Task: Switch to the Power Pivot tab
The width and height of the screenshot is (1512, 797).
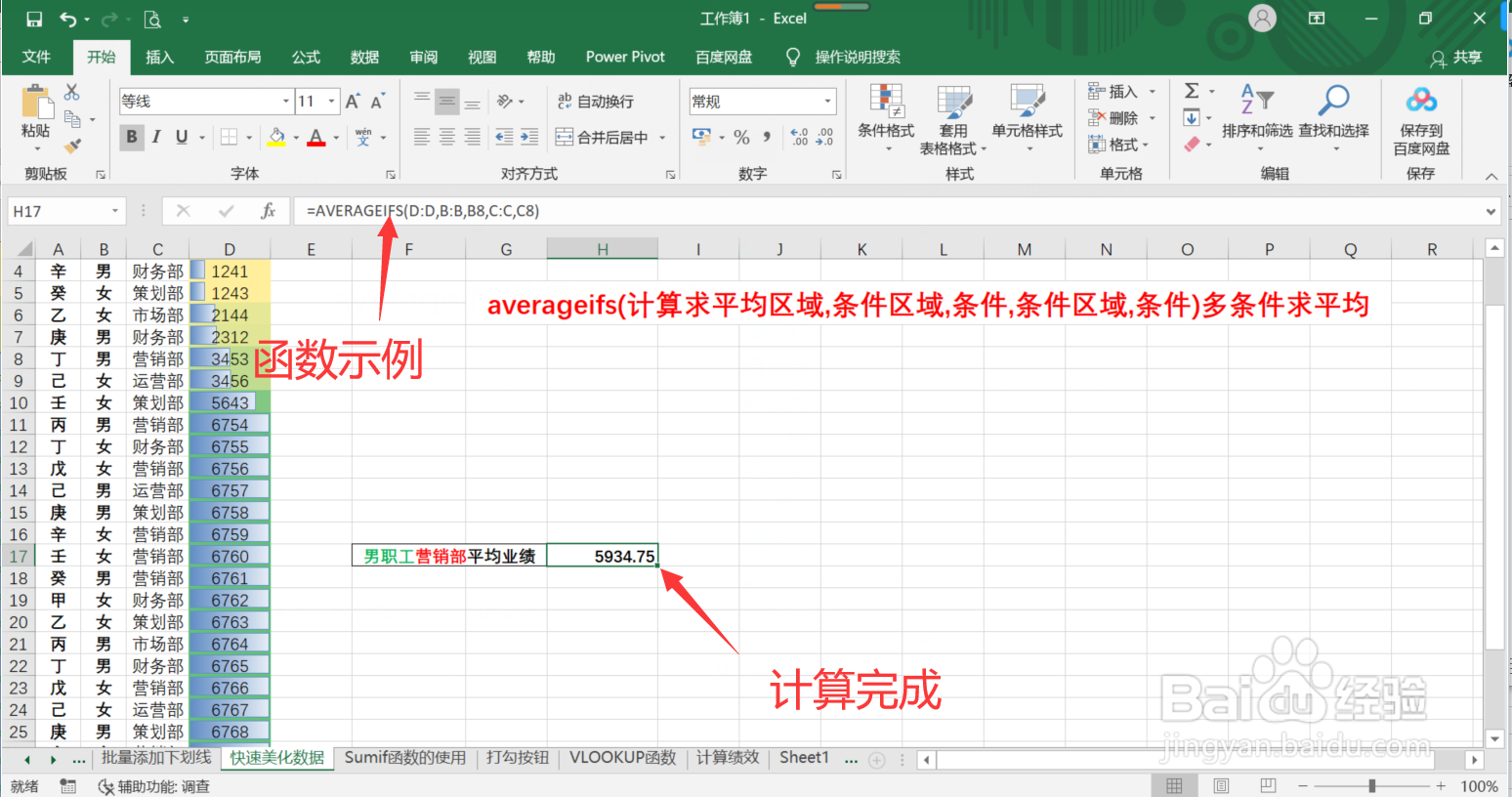Action: pos(625,57)
